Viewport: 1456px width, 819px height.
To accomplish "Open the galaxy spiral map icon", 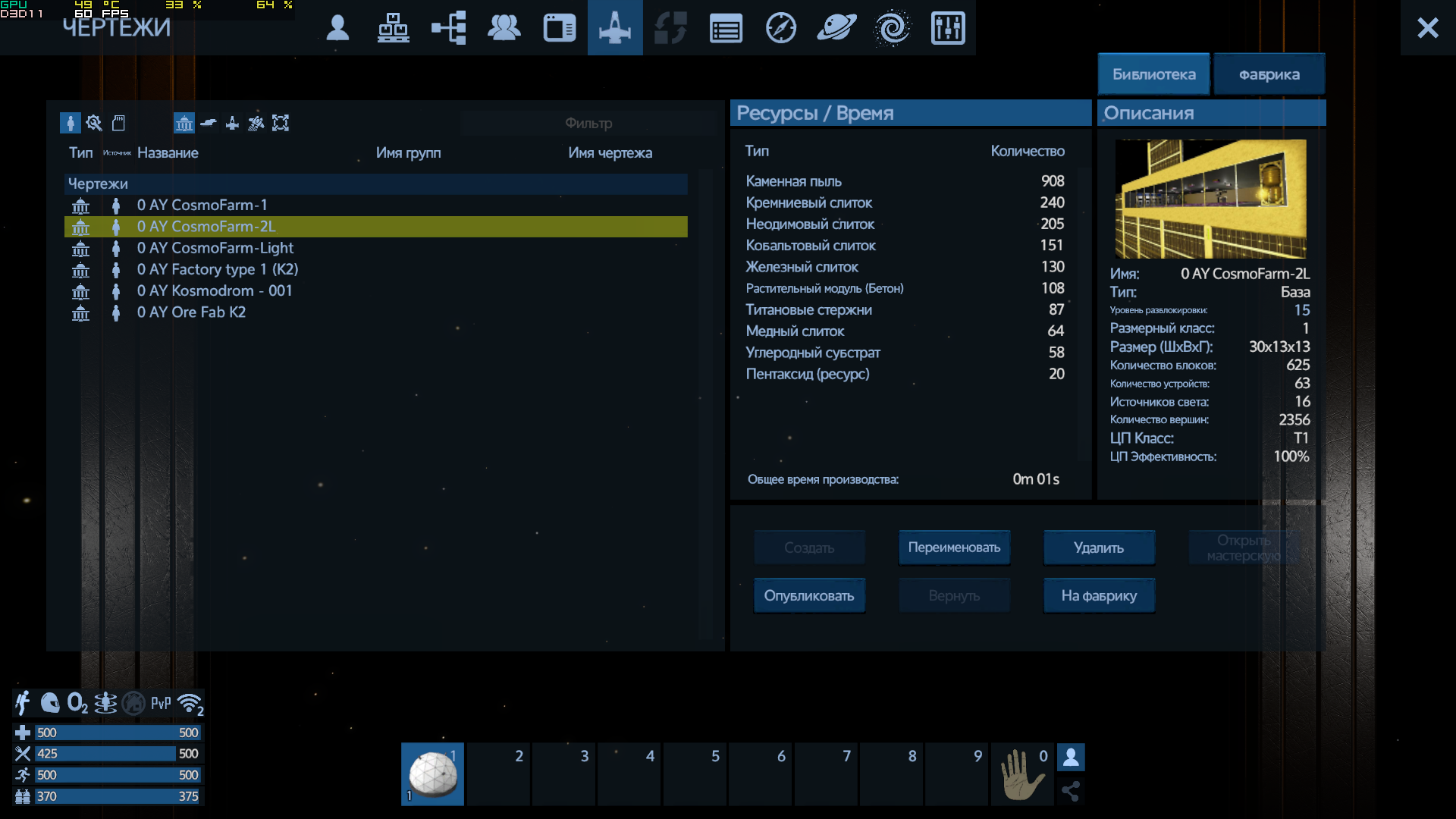I will coord(892,28).
